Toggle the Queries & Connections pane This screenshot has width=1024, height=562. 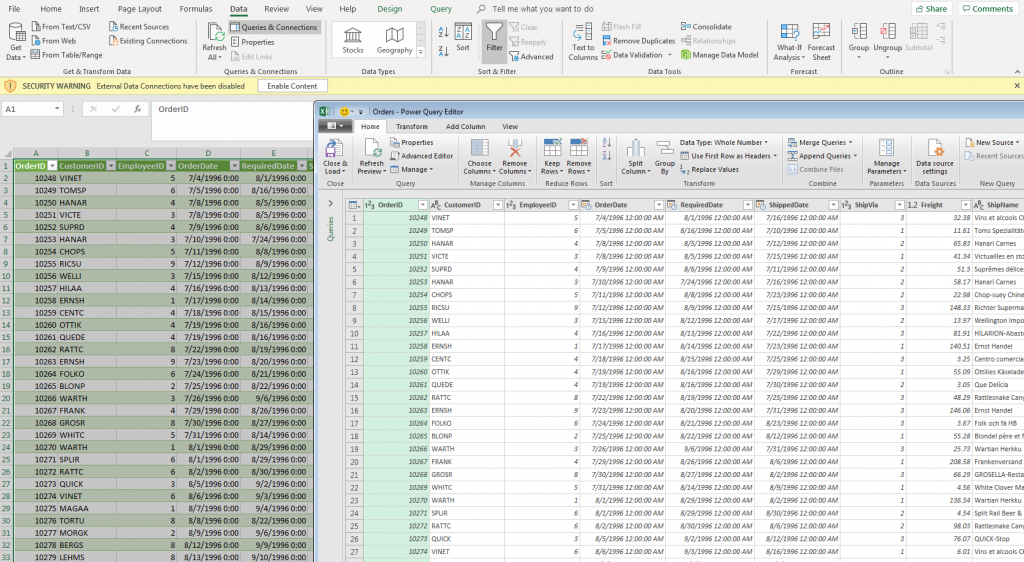pyautogui.click(x=274, y=27)
